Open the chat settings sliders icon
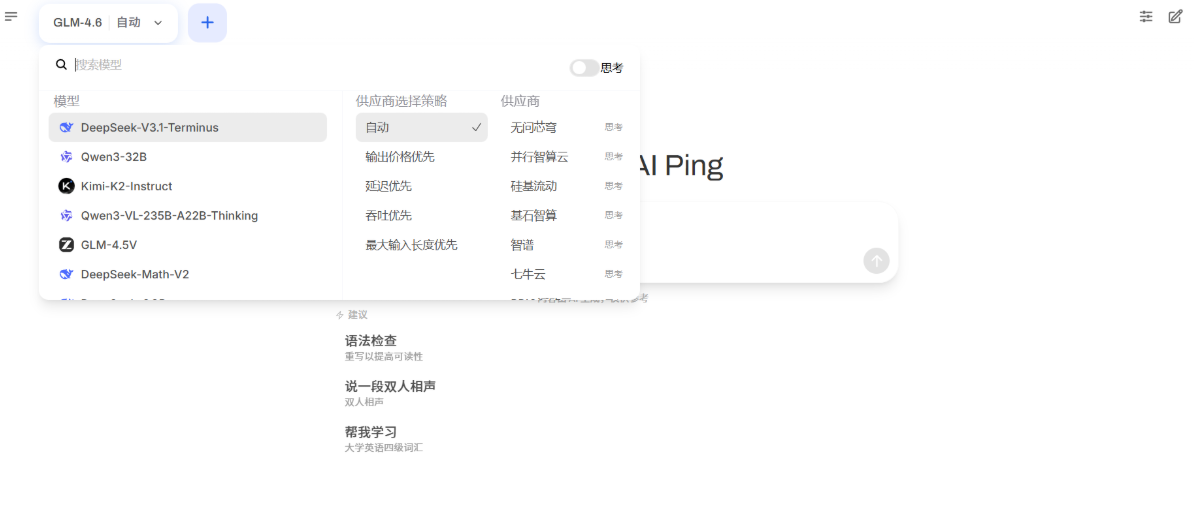This screenshot has height=506, width=1194. click(x=1146, y=16)
